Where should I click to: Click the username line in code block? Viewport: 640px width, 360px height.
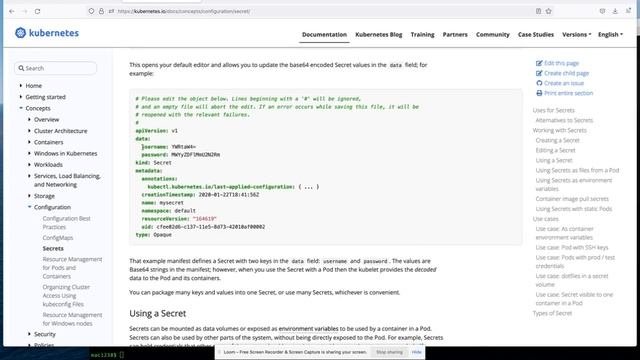[169, 147]
